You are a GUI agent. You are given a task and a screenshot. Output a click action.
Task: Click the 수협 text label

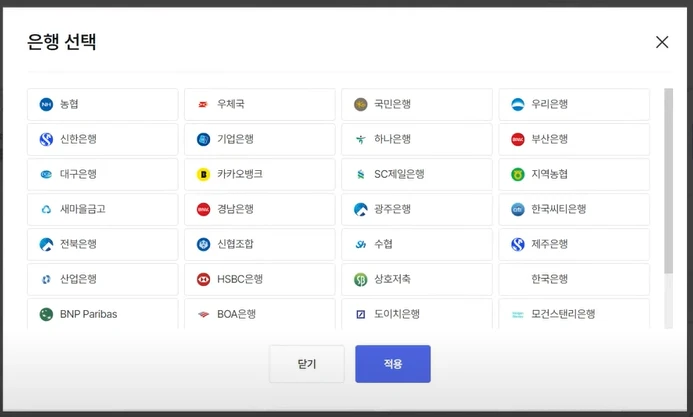(383, 244)
